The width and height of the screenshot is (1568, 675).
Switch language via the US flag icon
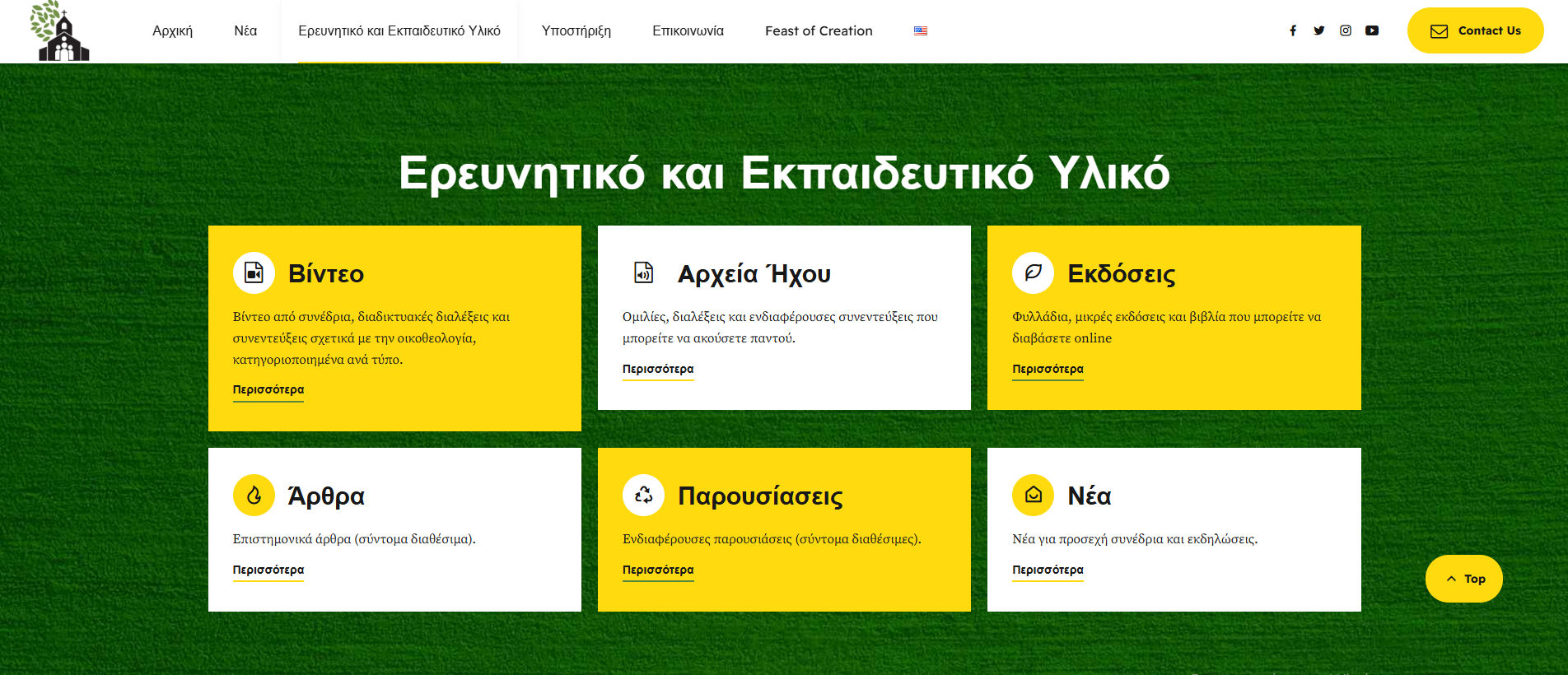point(921,30)
